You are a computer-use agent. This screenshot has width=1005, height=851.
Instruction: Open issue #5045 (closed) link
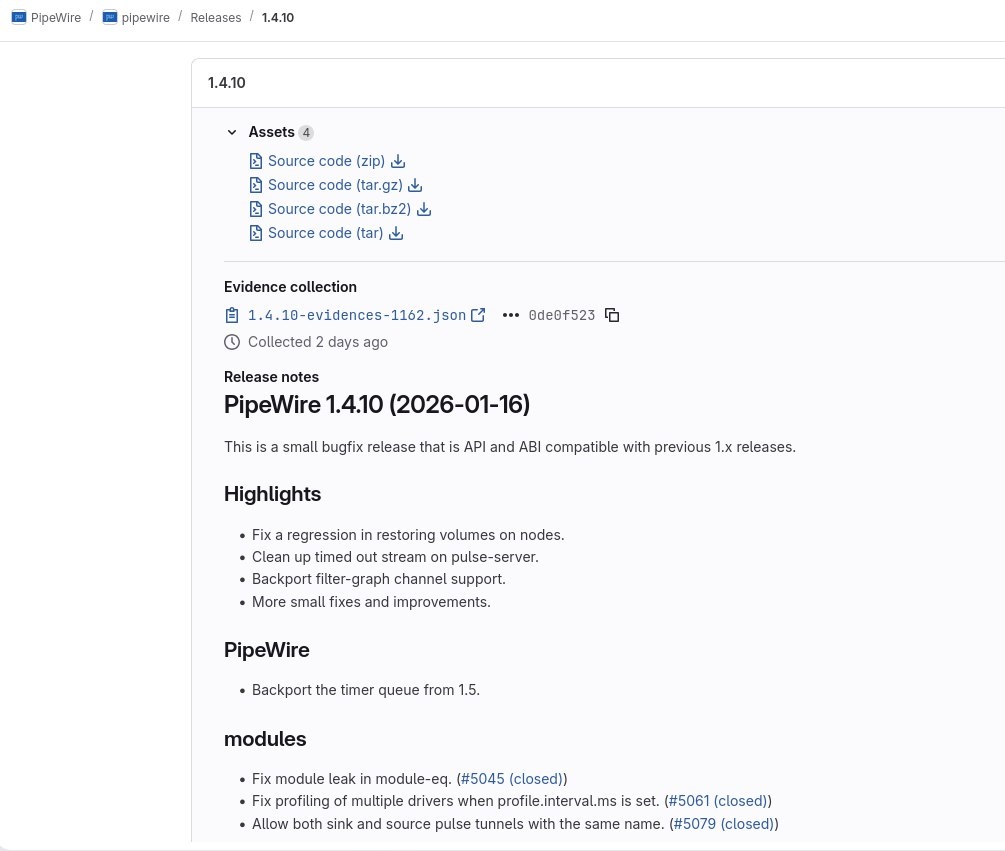[511, 779]
